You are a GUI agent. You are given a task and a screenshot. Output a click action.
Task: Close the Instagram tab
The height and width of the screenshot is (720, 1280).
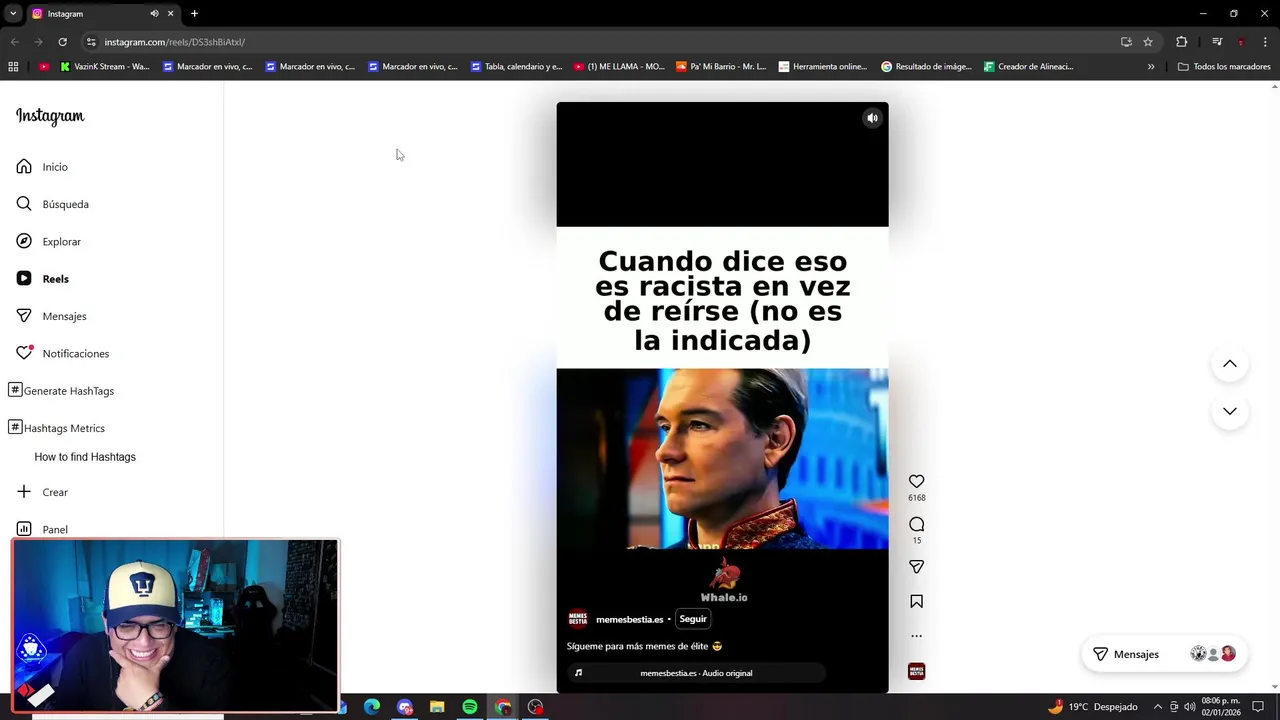click(x=170, y=14)
